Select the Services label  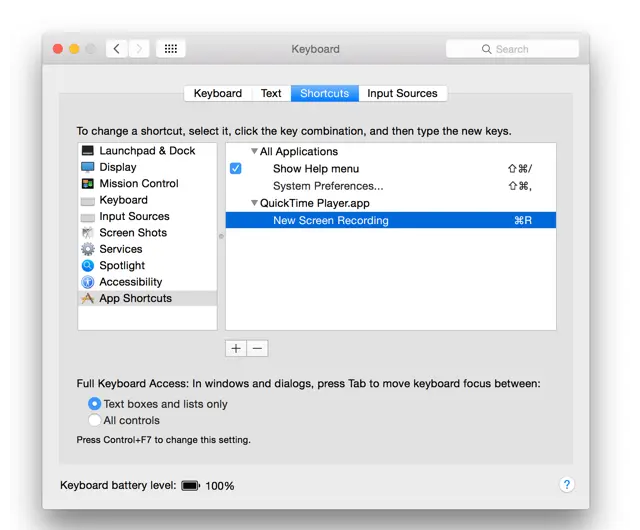tap(121, 249)
